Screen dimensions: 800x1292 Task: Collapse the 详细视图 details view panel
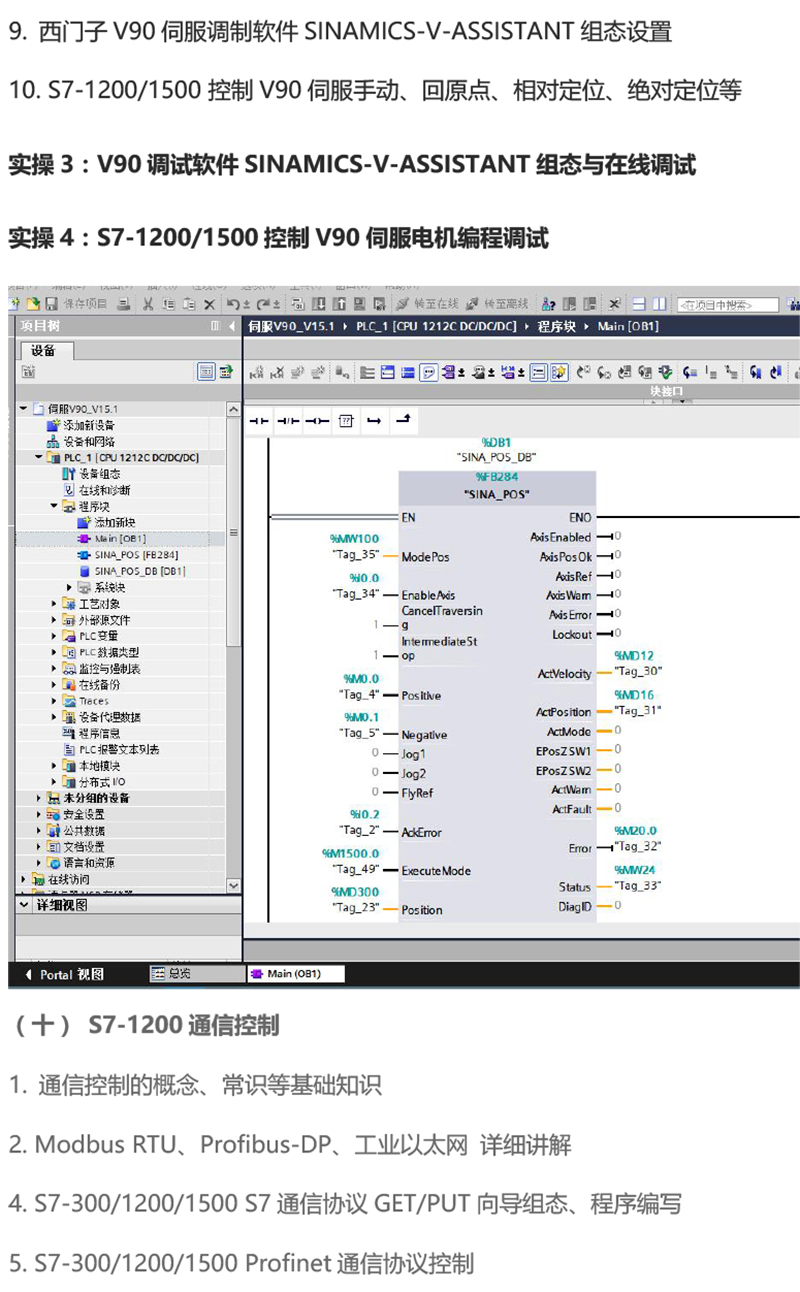[x=25, y=905]
